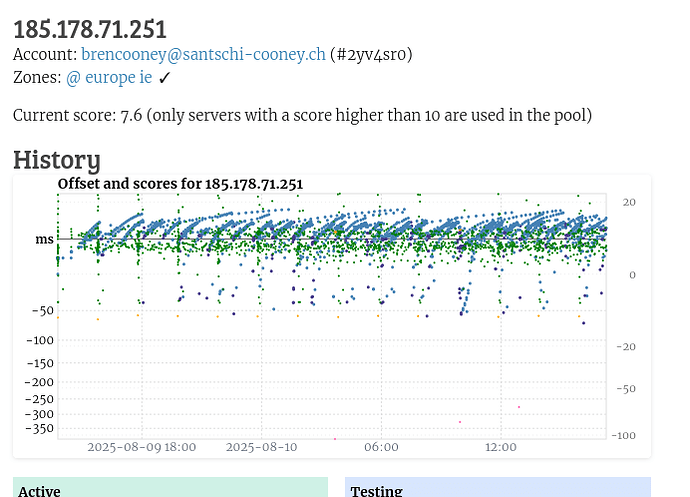
Task: Click the zone checkmark symbol
Action: click(164, 78)
